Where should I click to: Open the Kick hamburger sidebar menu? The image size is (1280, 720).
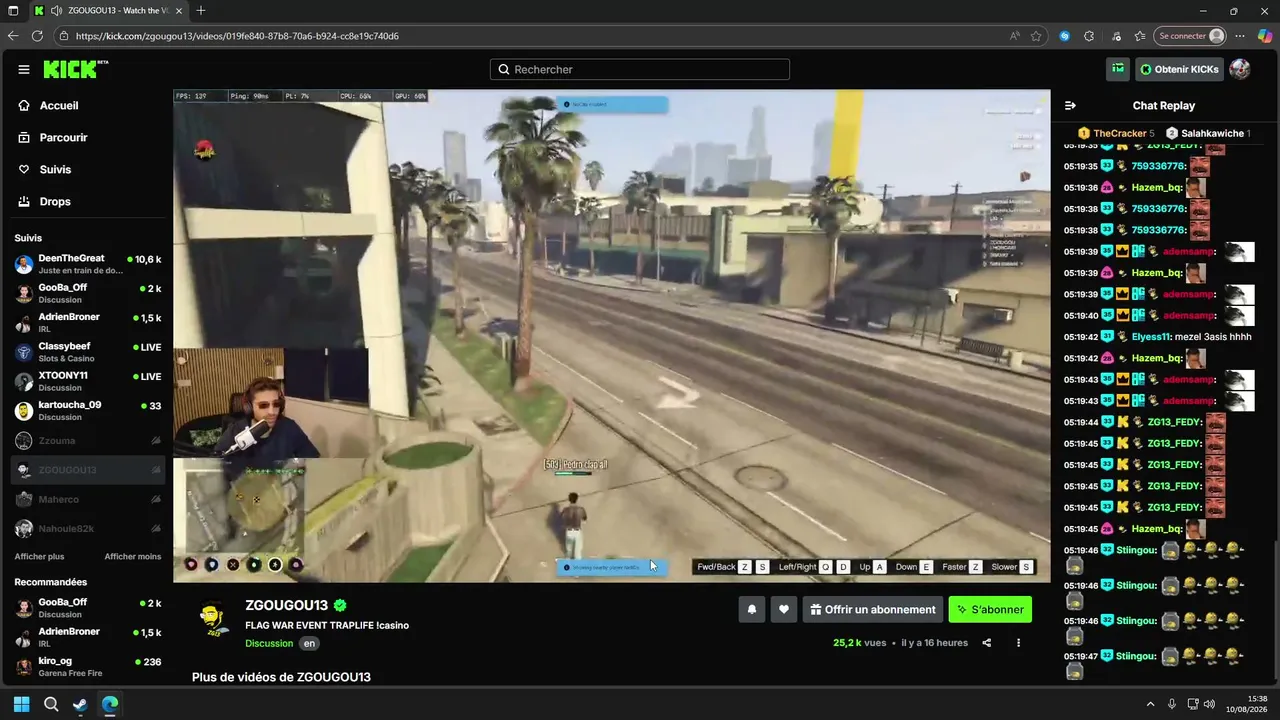click(24, 70)
